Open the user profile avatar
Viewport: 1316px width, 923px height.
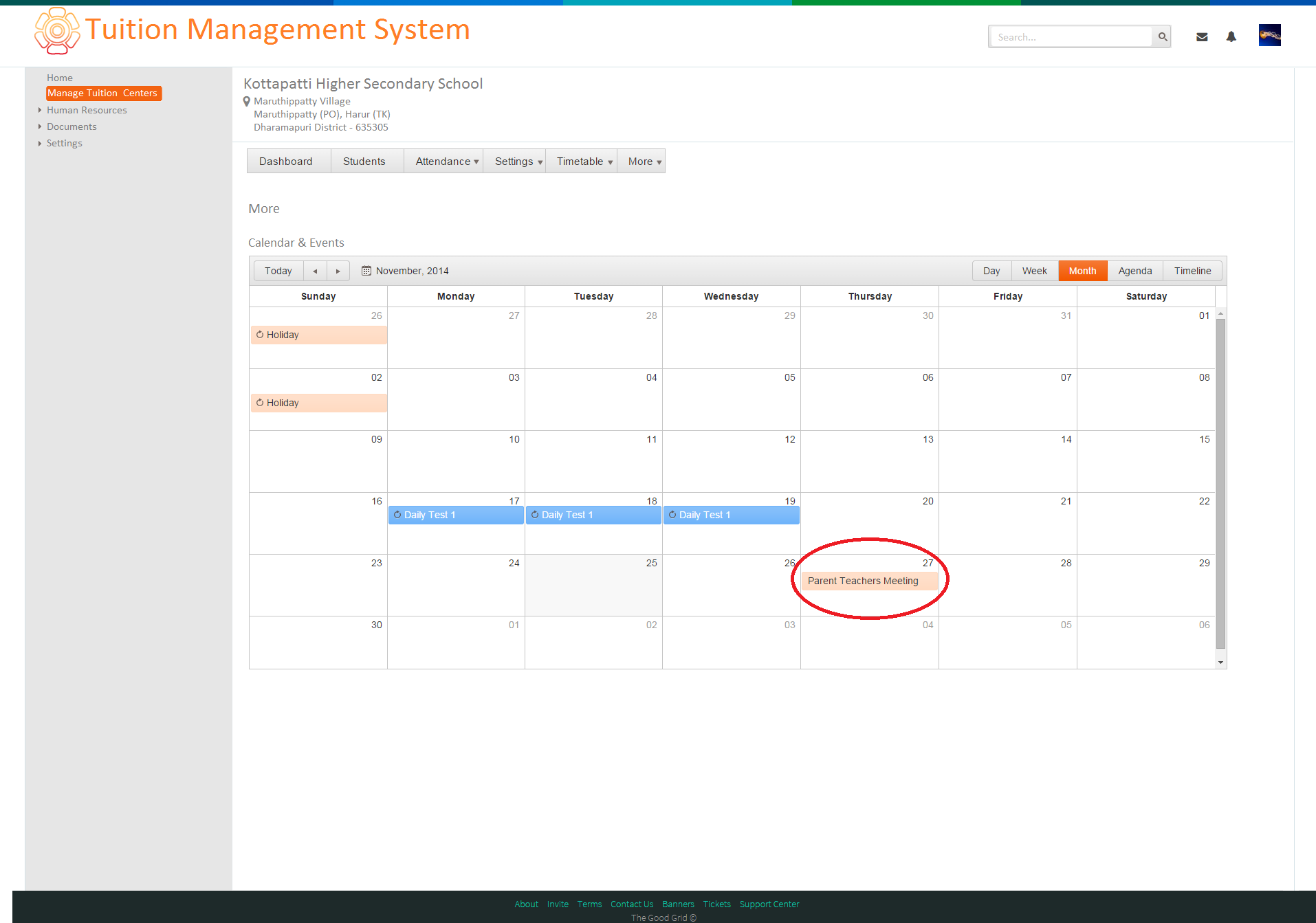coord(1270,35)
